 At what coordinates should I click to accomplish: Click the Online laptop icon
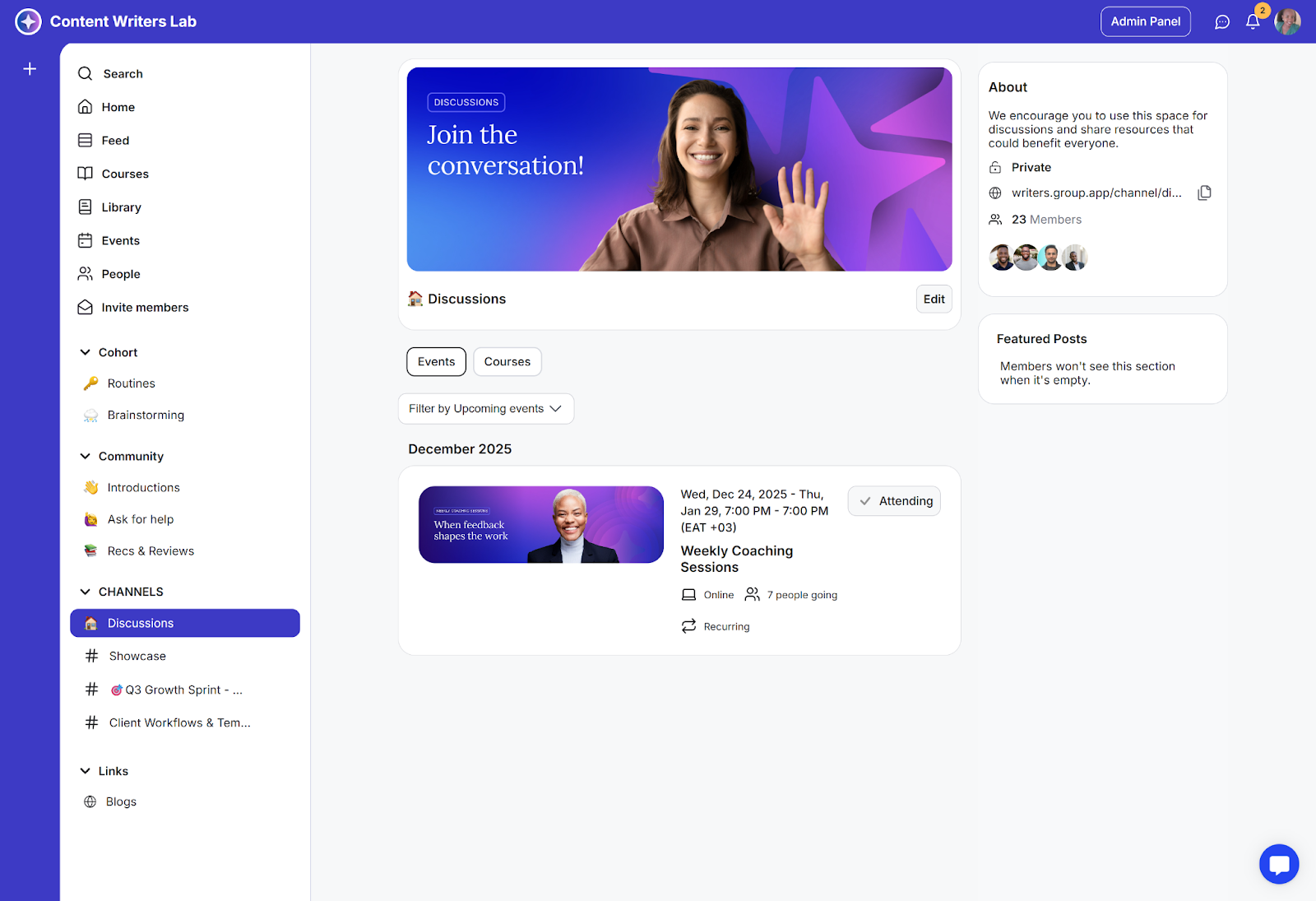point(688,595)
